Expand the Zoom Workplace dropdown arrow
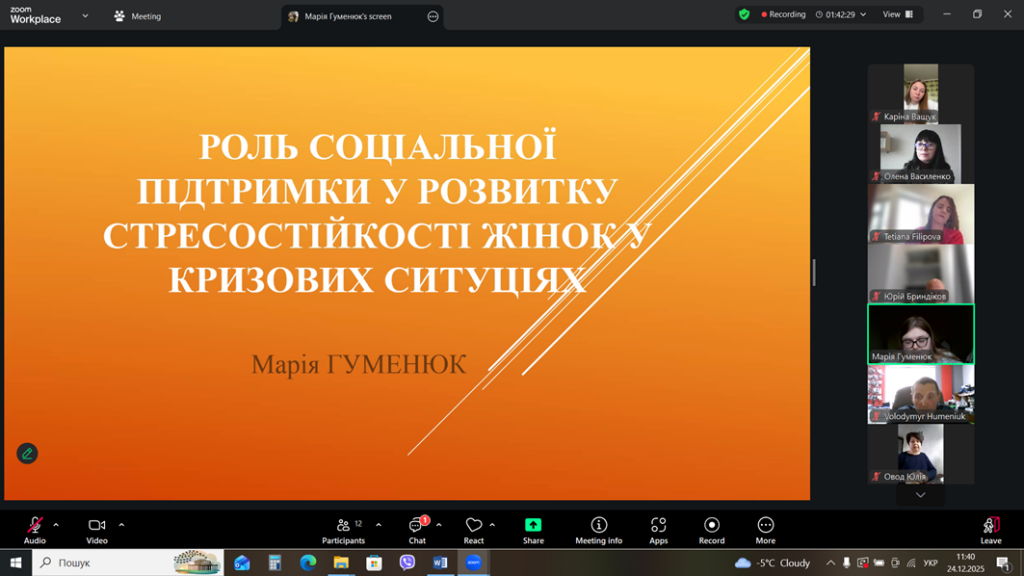 click(x=85, y=16)
